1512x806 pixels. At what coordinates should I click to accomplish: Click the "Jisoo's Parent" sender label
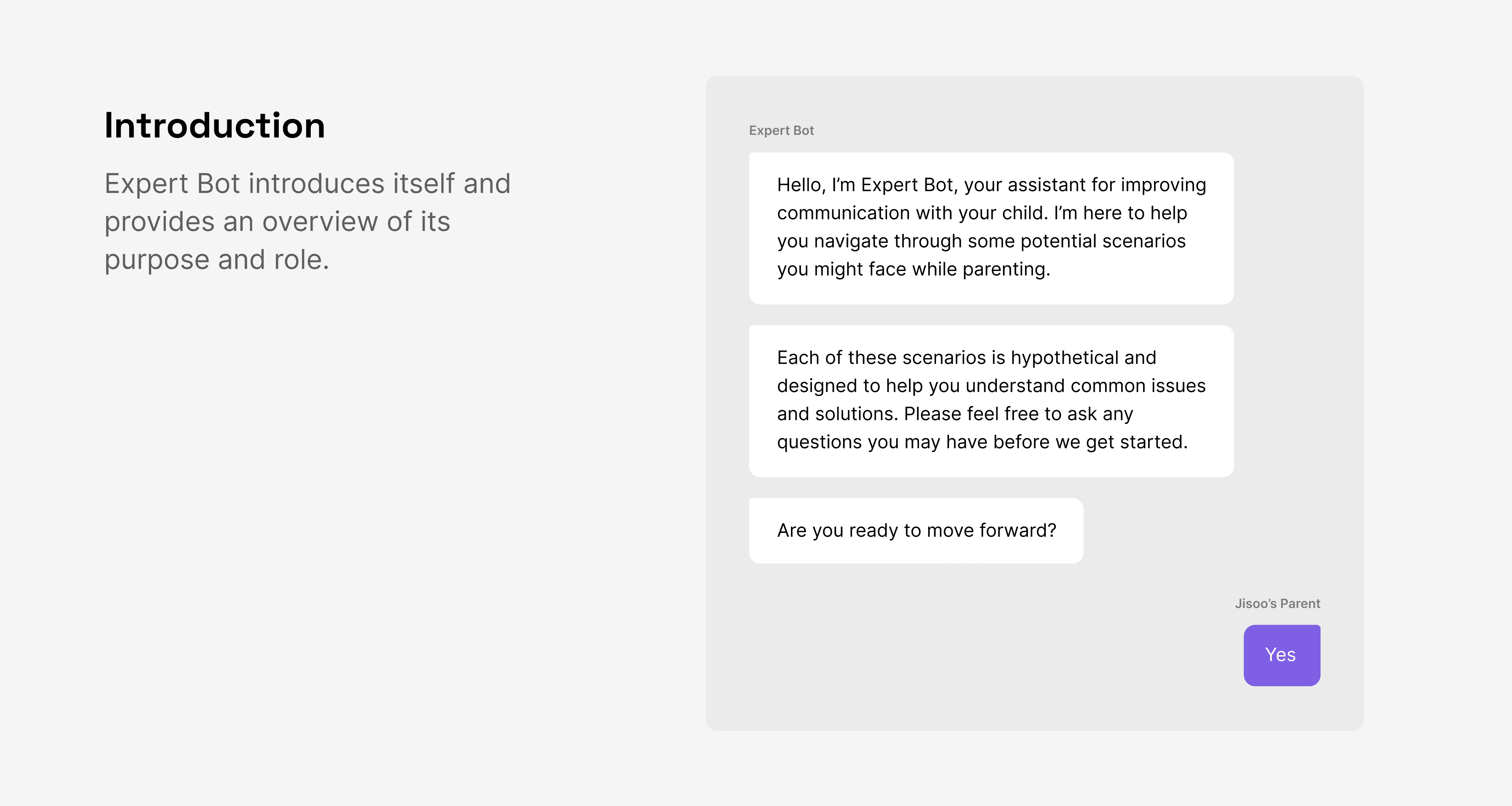pos(1277,604)
